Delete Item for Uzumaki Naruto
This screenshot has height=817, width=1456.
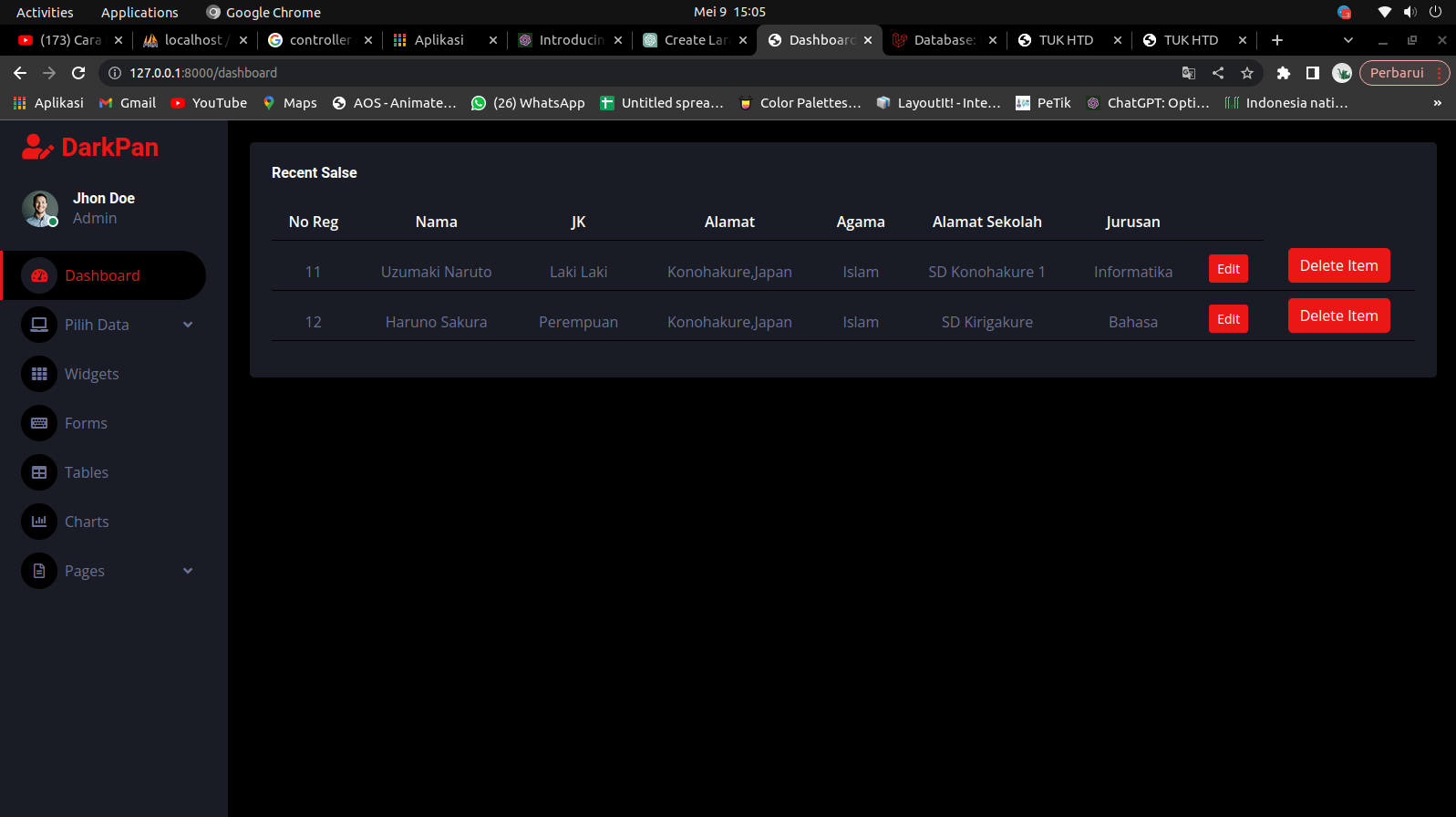[x=1338, y=265]
